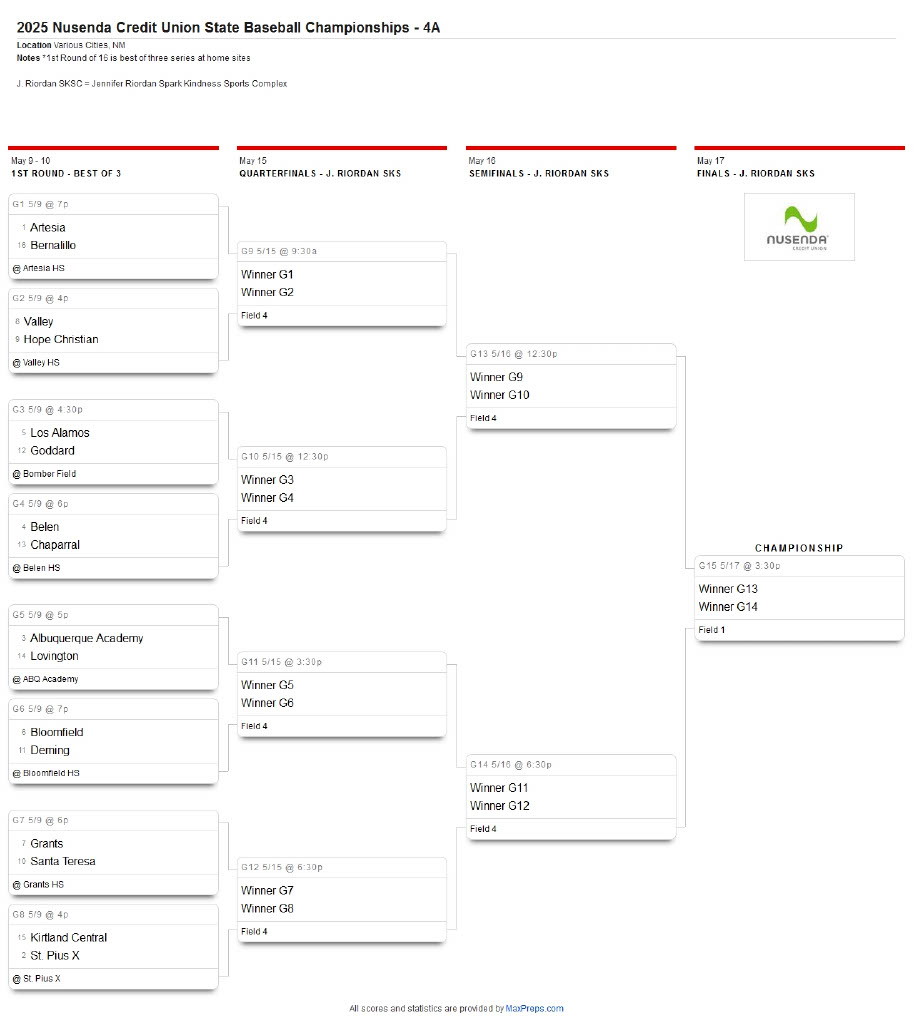The height and width of the screenshot is (1024, 913).
Task: Select Artesia team in game G1
Action: [48, 228]
